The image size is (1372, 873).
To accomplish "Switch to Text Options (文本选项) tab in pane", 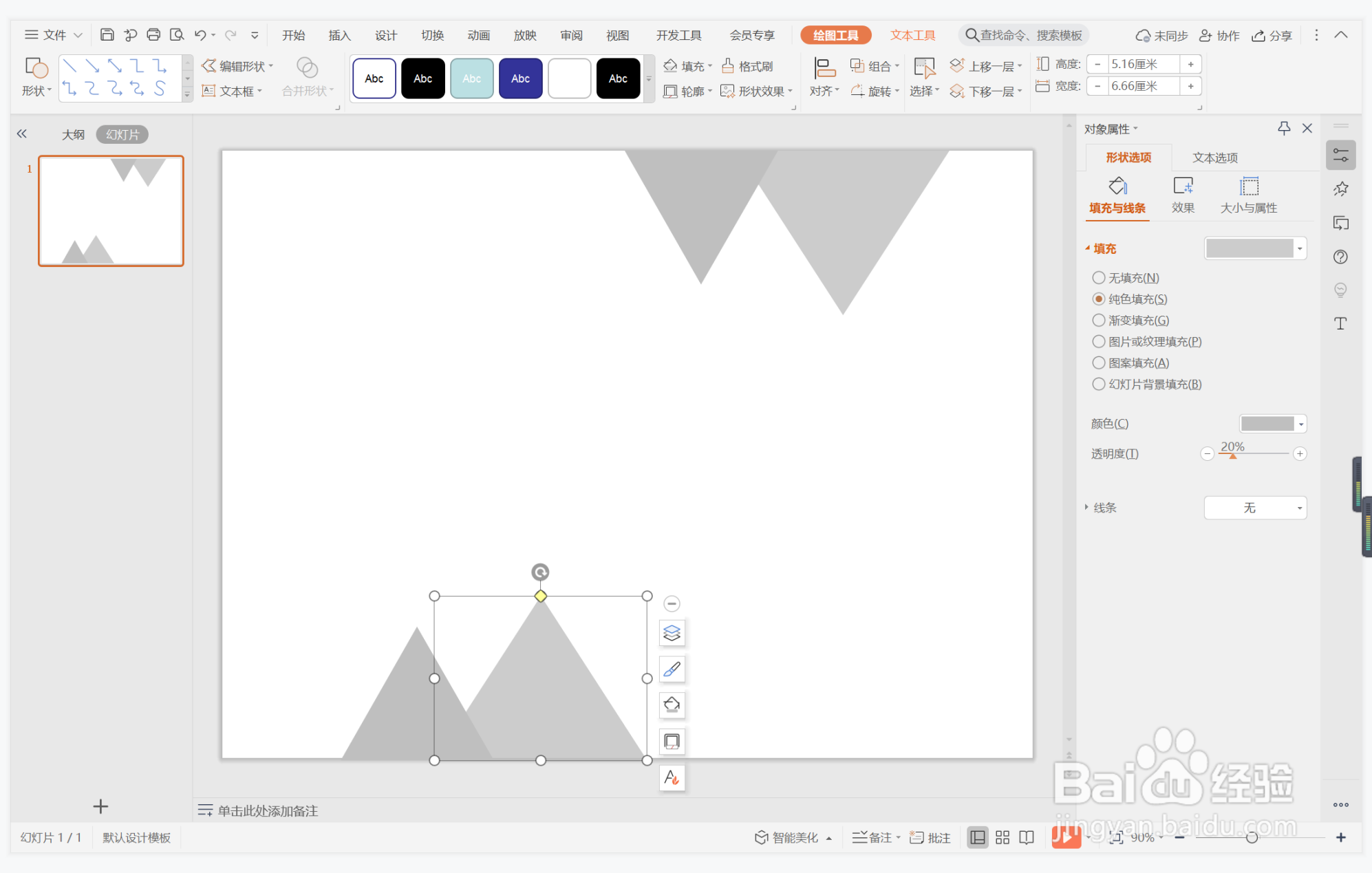I will 1215,158.
